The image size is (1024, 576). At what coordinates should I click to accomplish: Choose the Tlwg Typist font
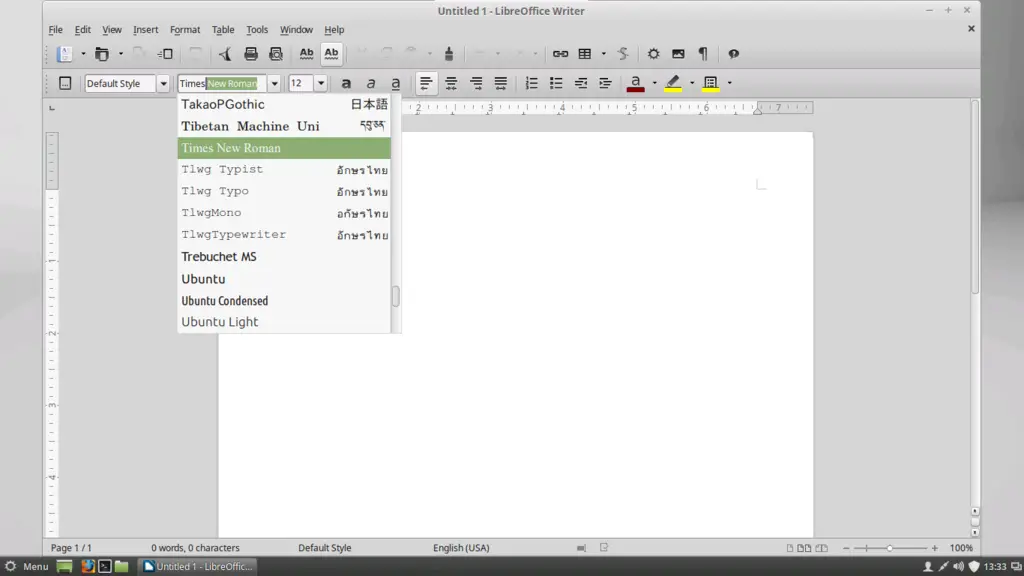click(284, 170)
